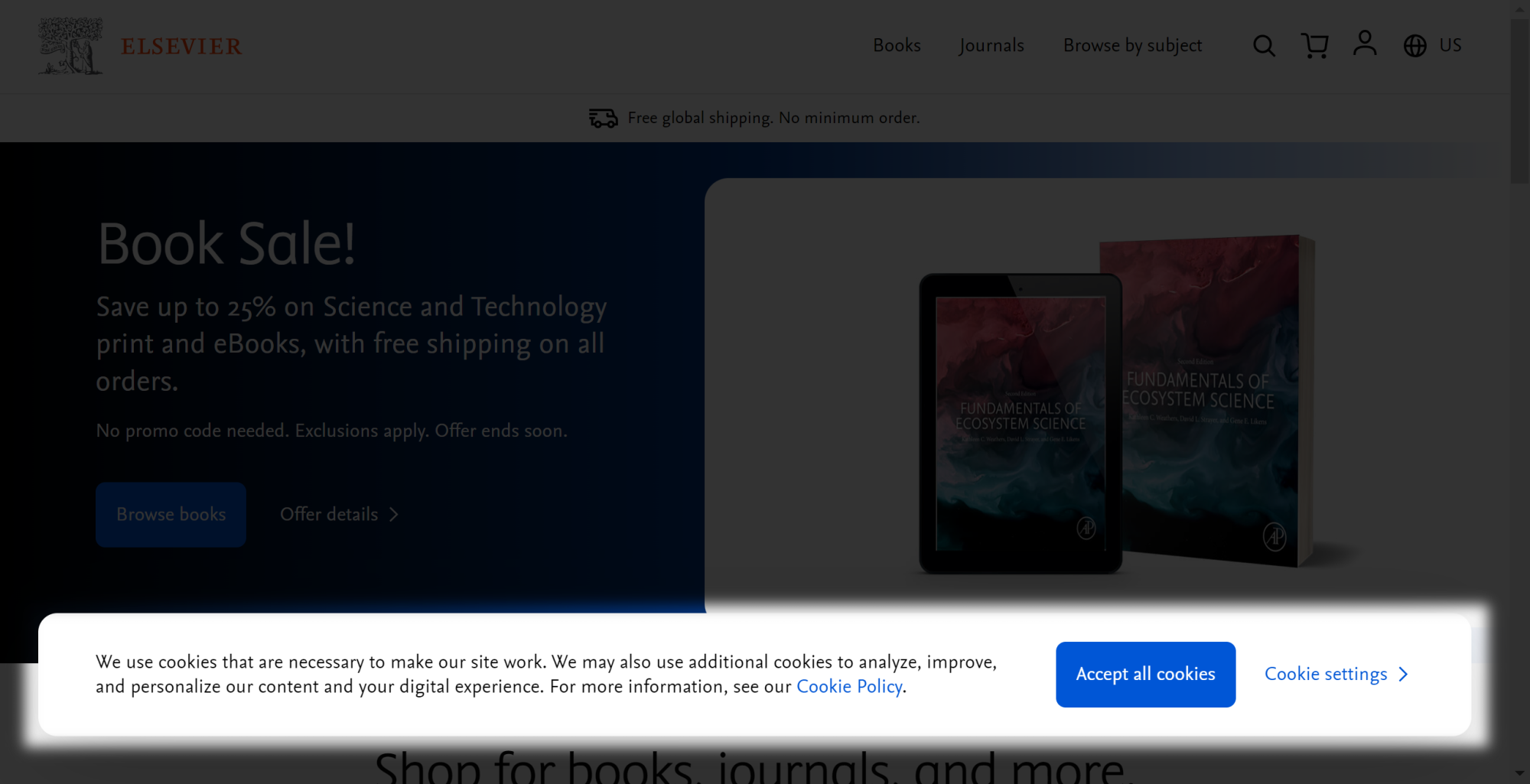Click the Elsevier tree logo

[69, 46]
